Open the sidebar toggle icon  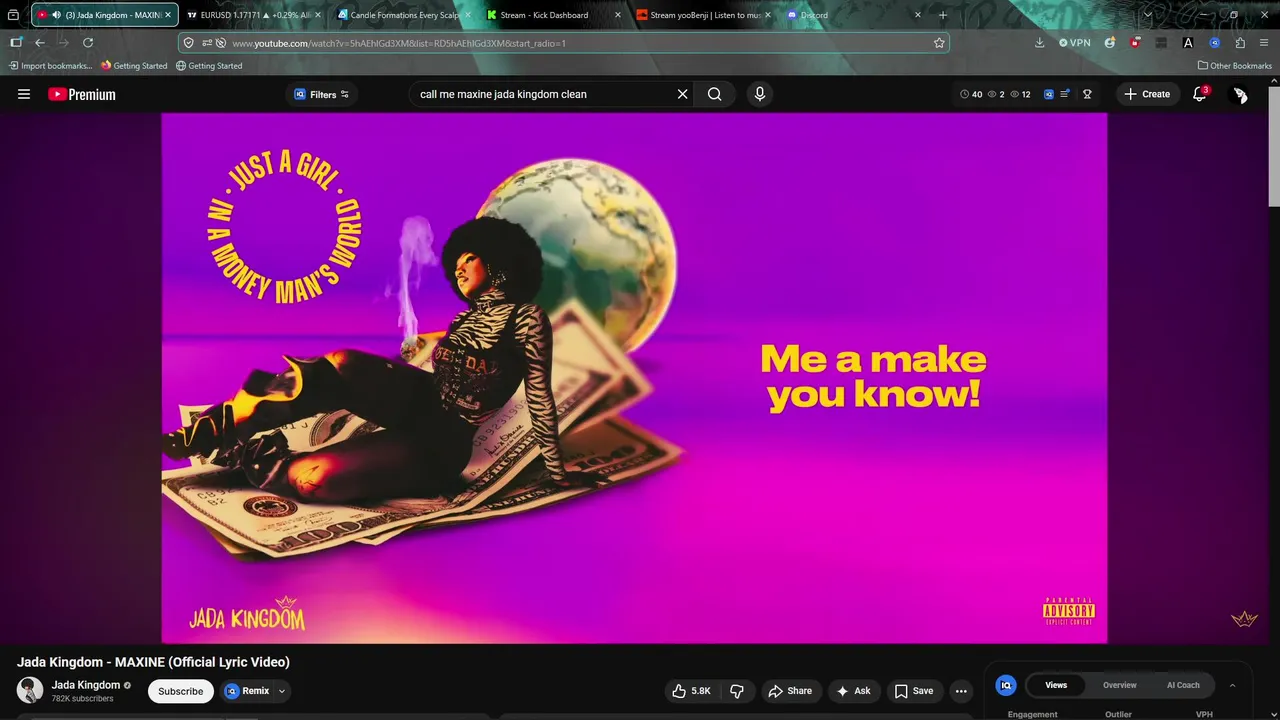pyautogui.click(x=16, y=43)
